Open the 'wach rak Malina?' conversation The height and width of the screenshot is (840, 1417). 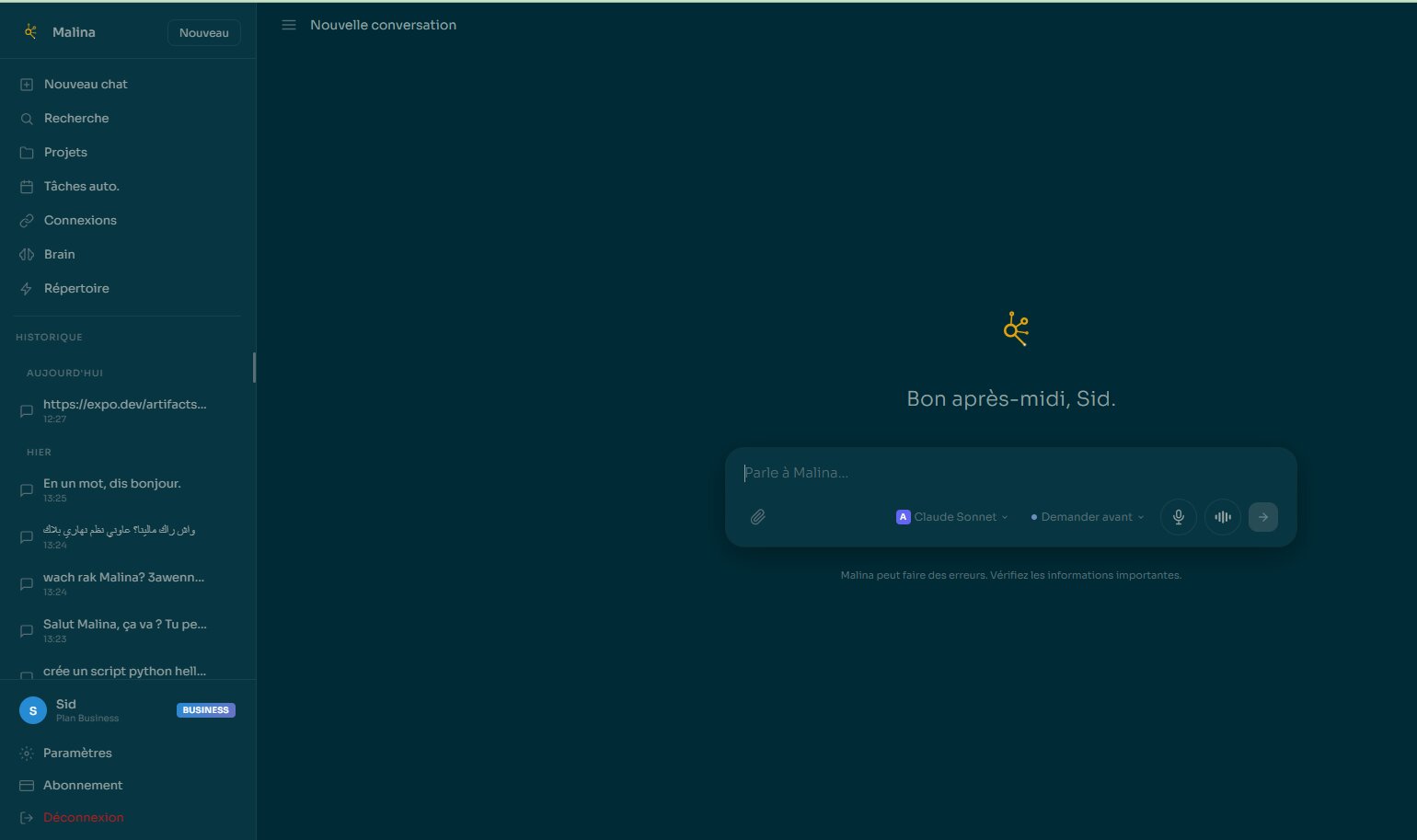(x=128, y=583)
